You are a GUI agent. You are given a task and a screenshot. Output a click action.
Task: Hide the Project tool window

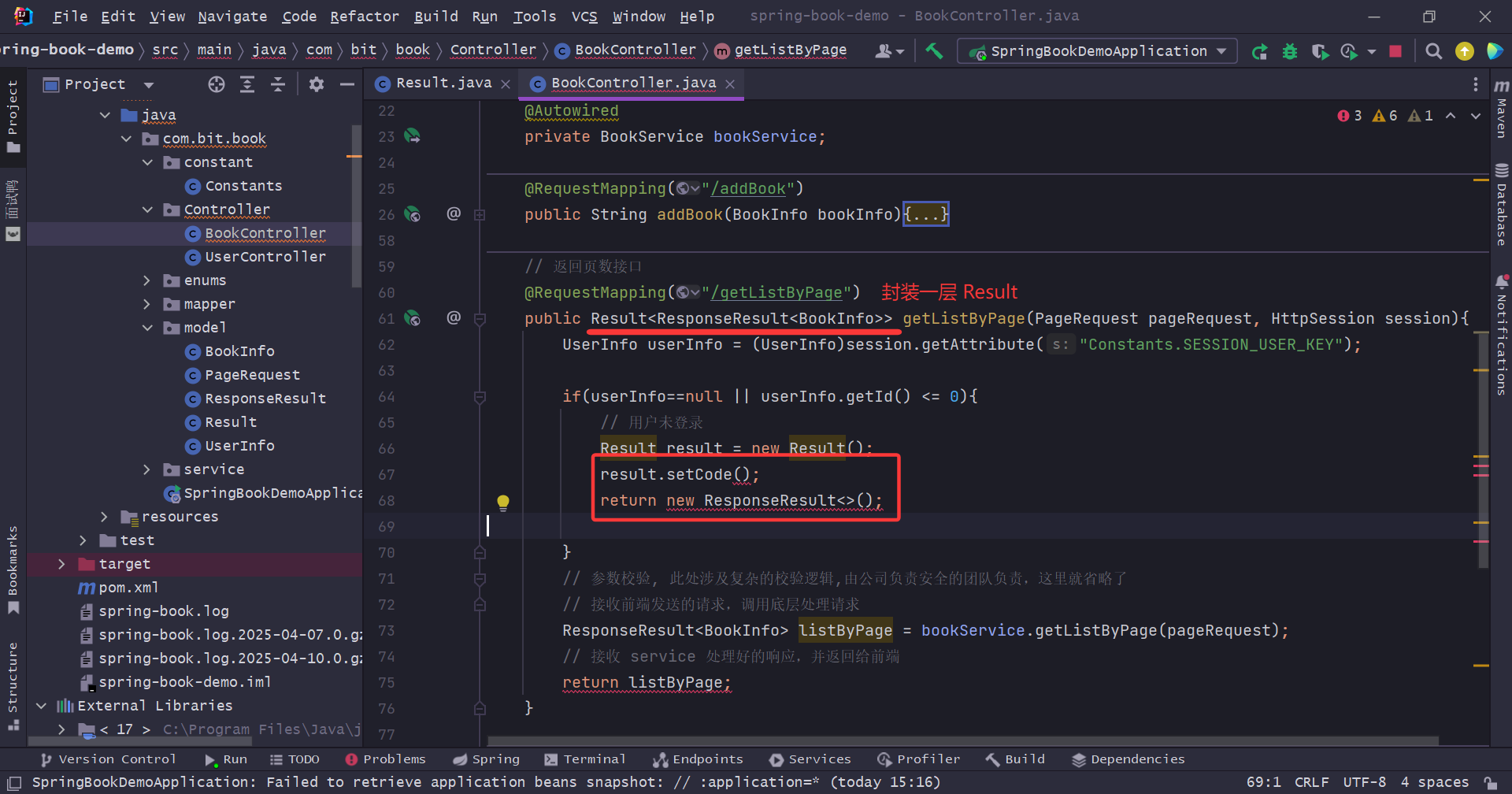pyautogui.click(x=346, y=84)
